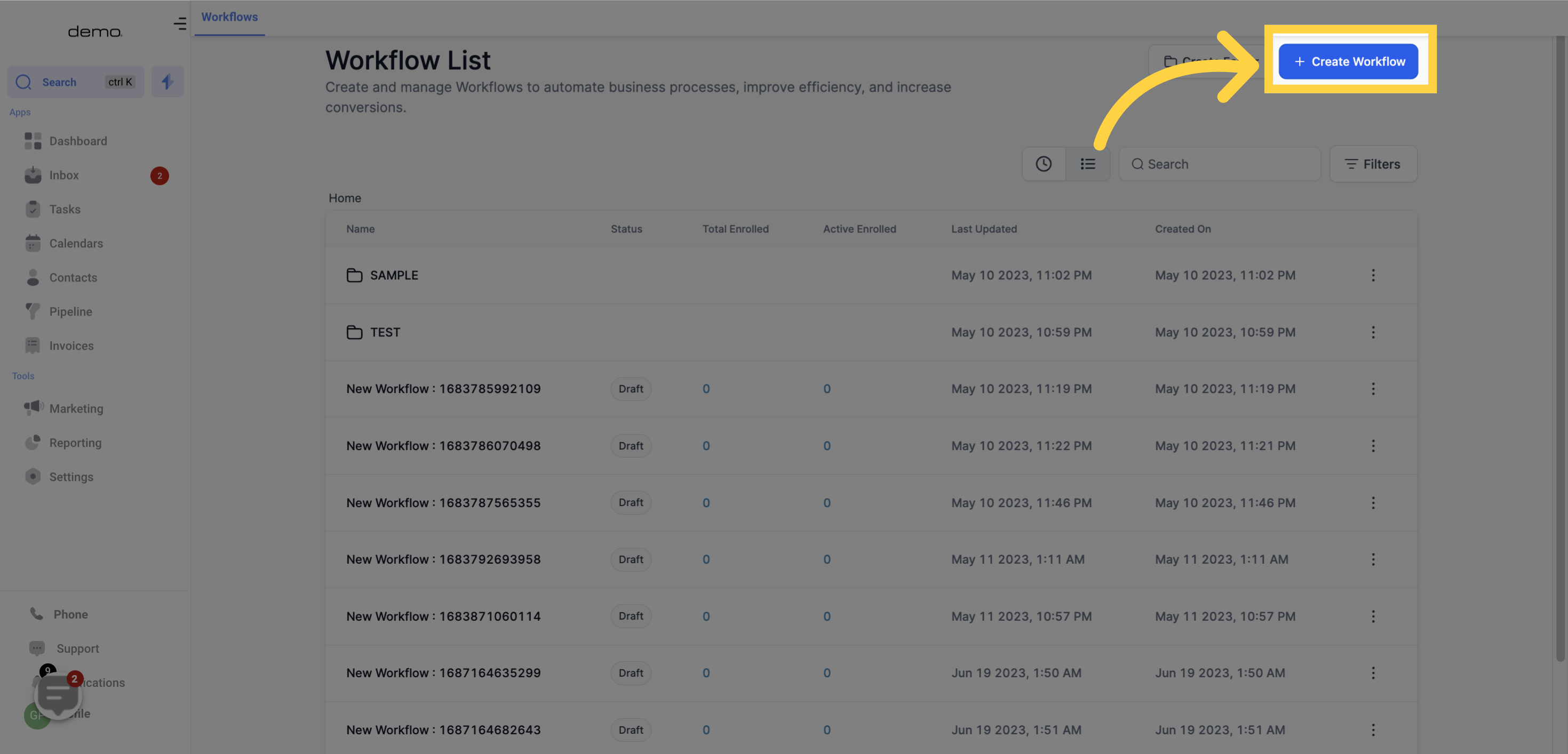Screen dimensions: 1568x754
Task: Open the SAMPLE folder
Action: (x=394, y=275)
